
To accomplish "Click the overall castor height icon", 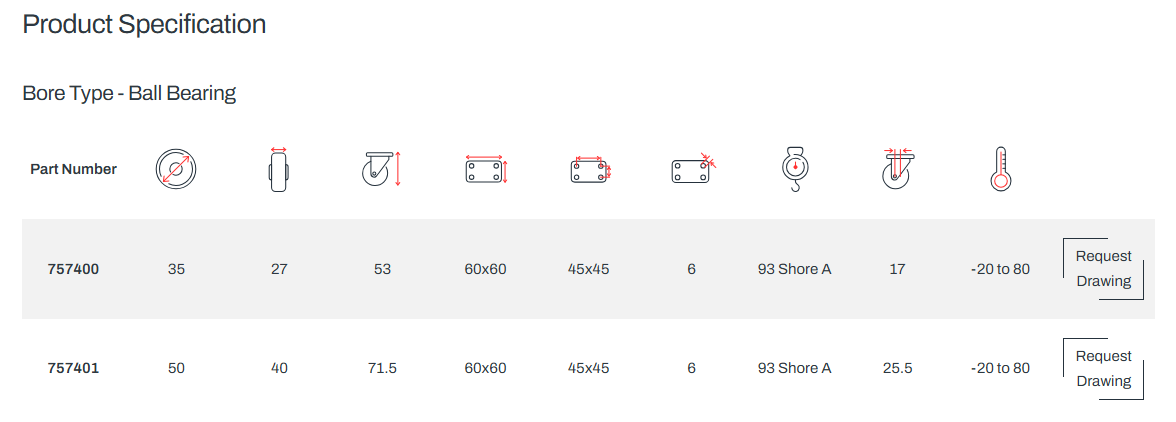I will [x=382, y=169].
